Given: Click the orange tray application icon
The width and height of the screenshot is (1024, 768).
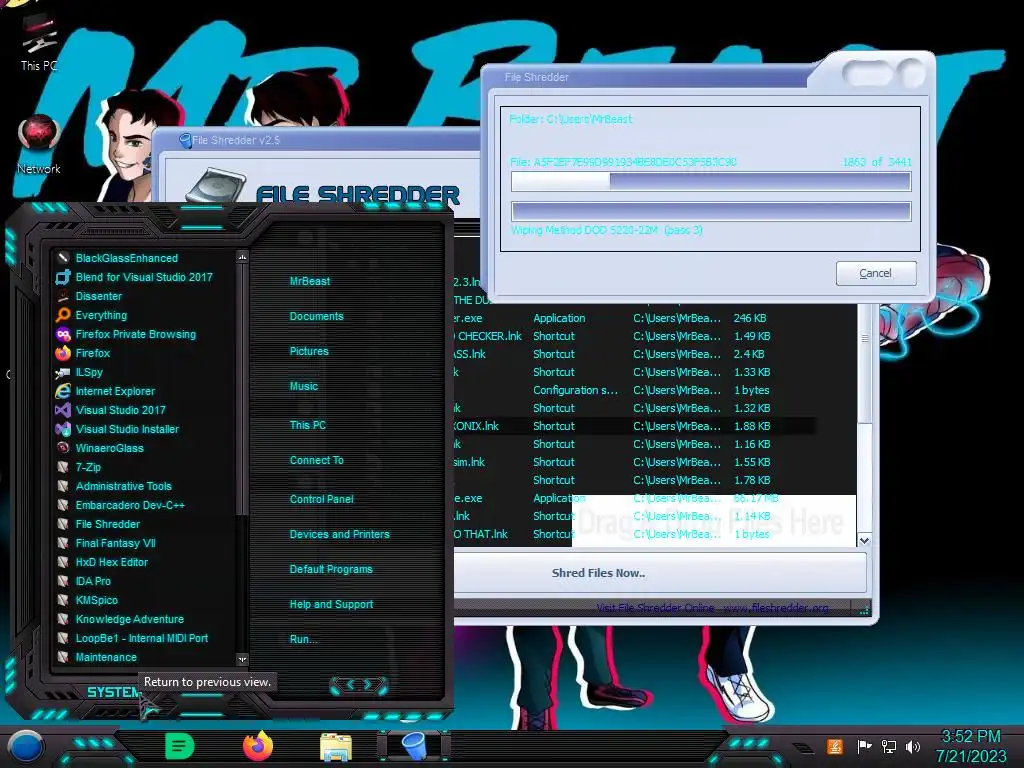Looking at the screenshot, I should tap(835, 746).
